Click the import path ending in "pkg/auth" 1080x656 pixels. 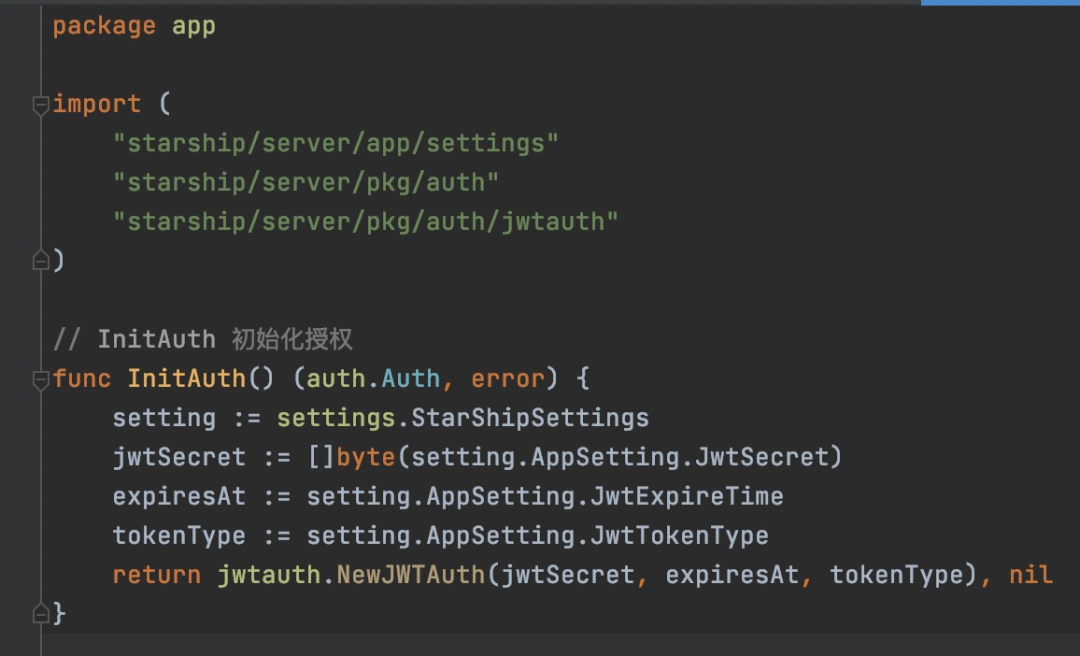click(x=305, y=182)
